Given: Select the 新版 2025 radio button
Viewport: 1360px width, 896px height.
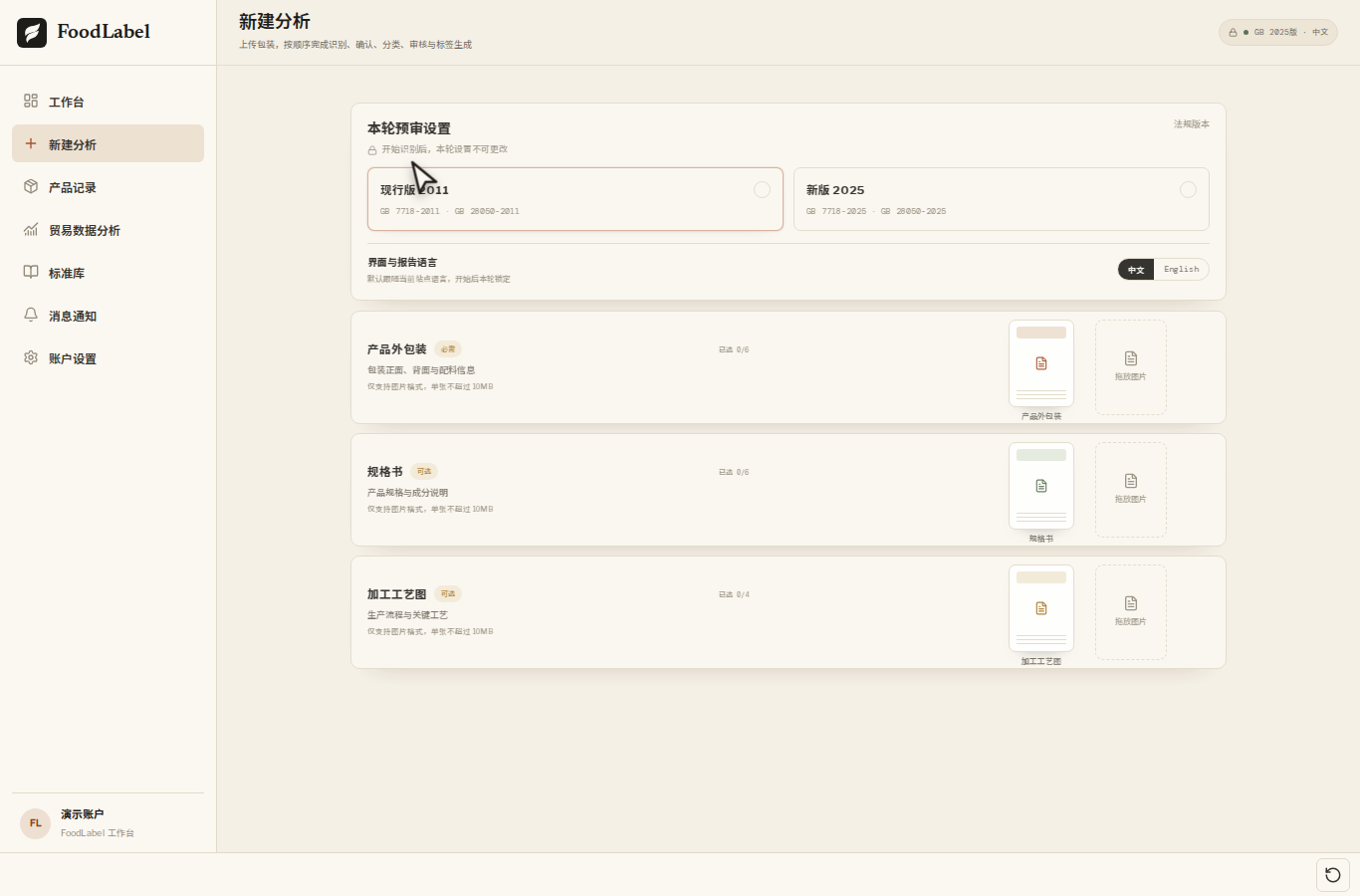Looking at the screenshot, I should tap(1188, 190).
